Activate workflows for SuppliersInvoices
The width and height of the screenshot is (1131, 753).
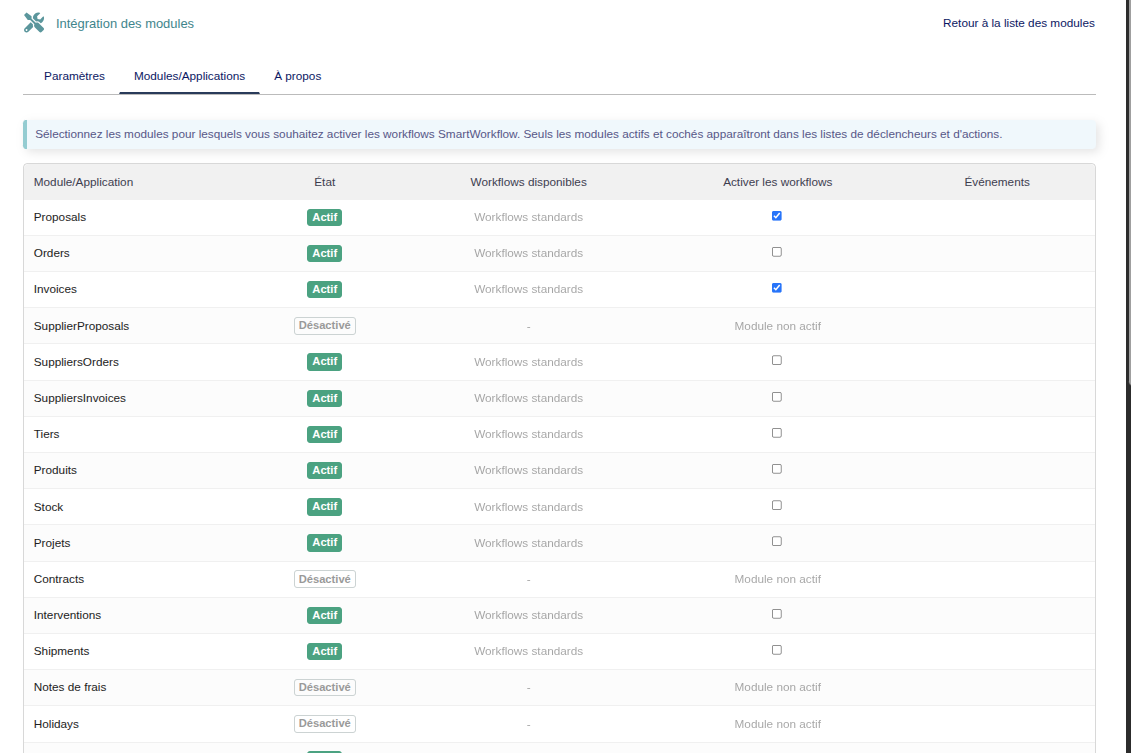[x=777, y=397]
